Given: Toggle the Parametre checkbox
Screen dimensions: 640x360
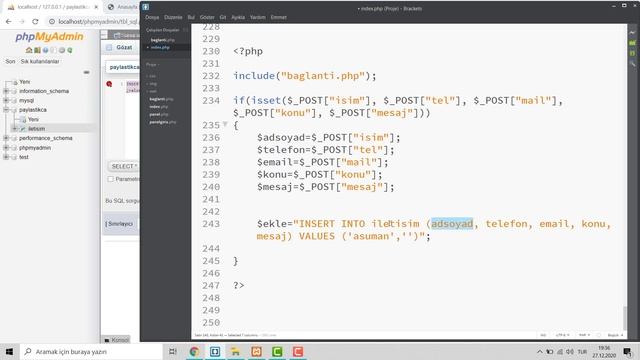Looking at the screenshot, I should click(110, 179).
